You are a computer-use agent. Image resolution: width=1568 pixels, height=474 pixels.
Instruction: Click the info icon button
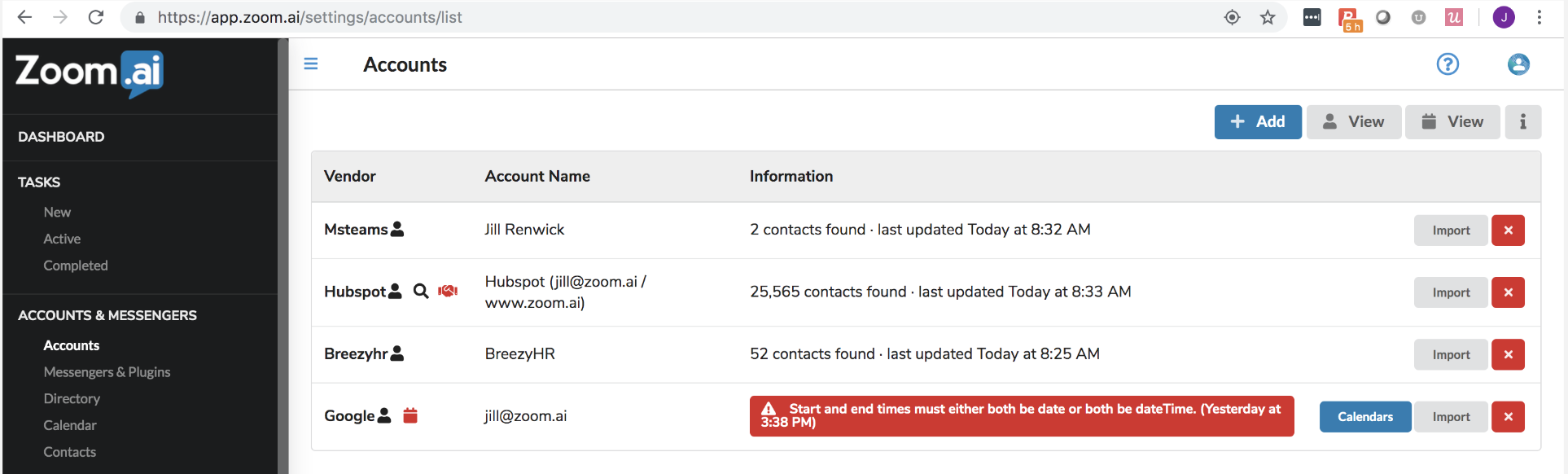point(1522,122)
